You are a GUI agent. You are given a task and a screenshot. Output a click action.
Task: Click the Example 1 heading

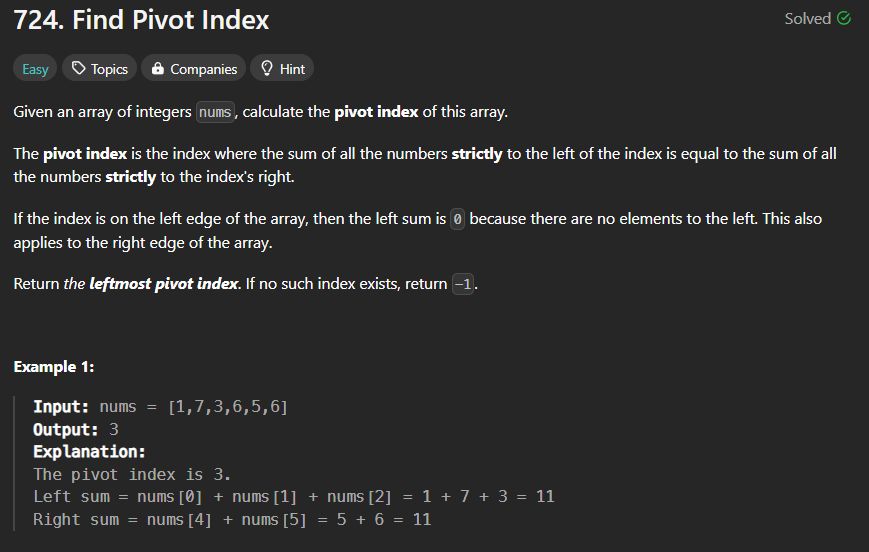pos(54,366)
